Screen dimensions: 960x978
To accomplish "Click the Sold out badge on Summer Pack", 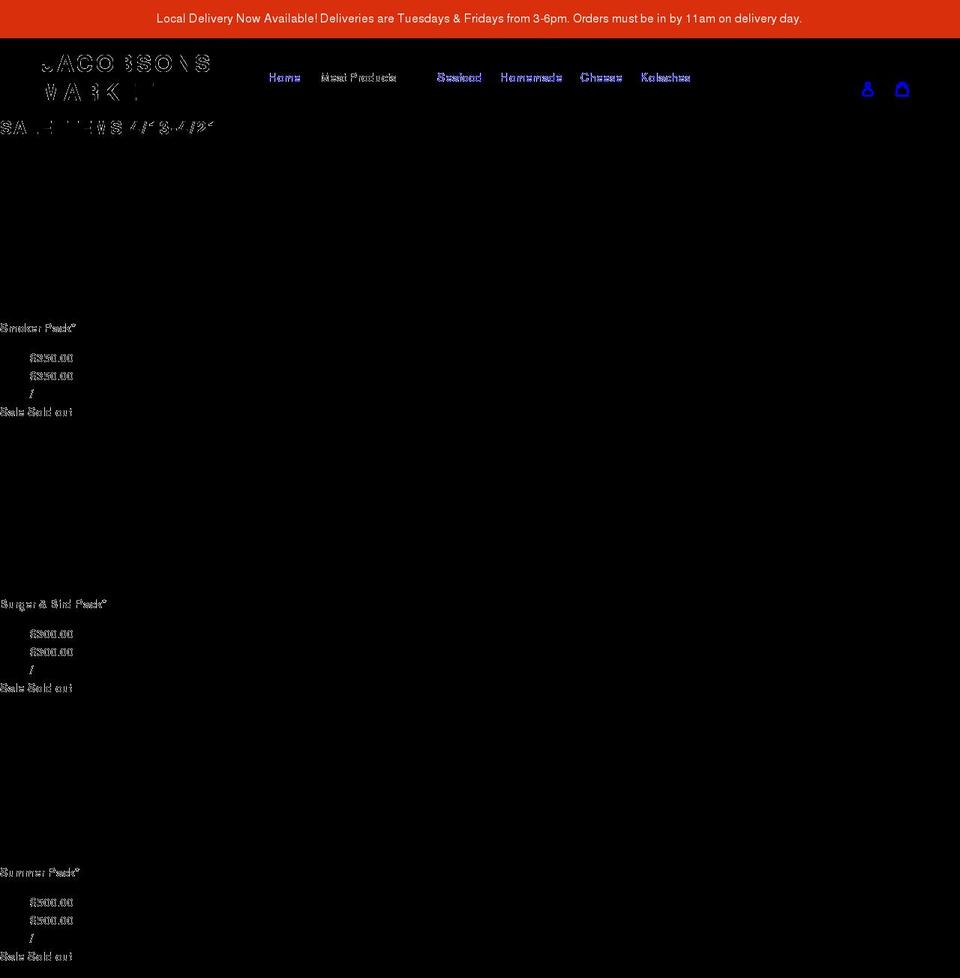I will [48, 956].
